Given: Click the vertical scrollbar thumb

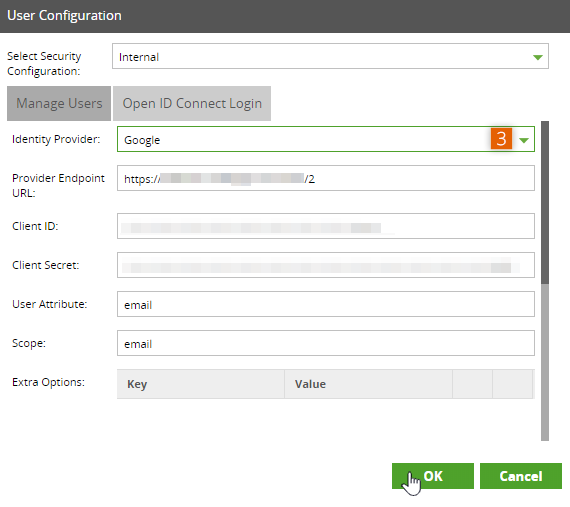Looking at the screenshot, I should click(x=545, y=202).
